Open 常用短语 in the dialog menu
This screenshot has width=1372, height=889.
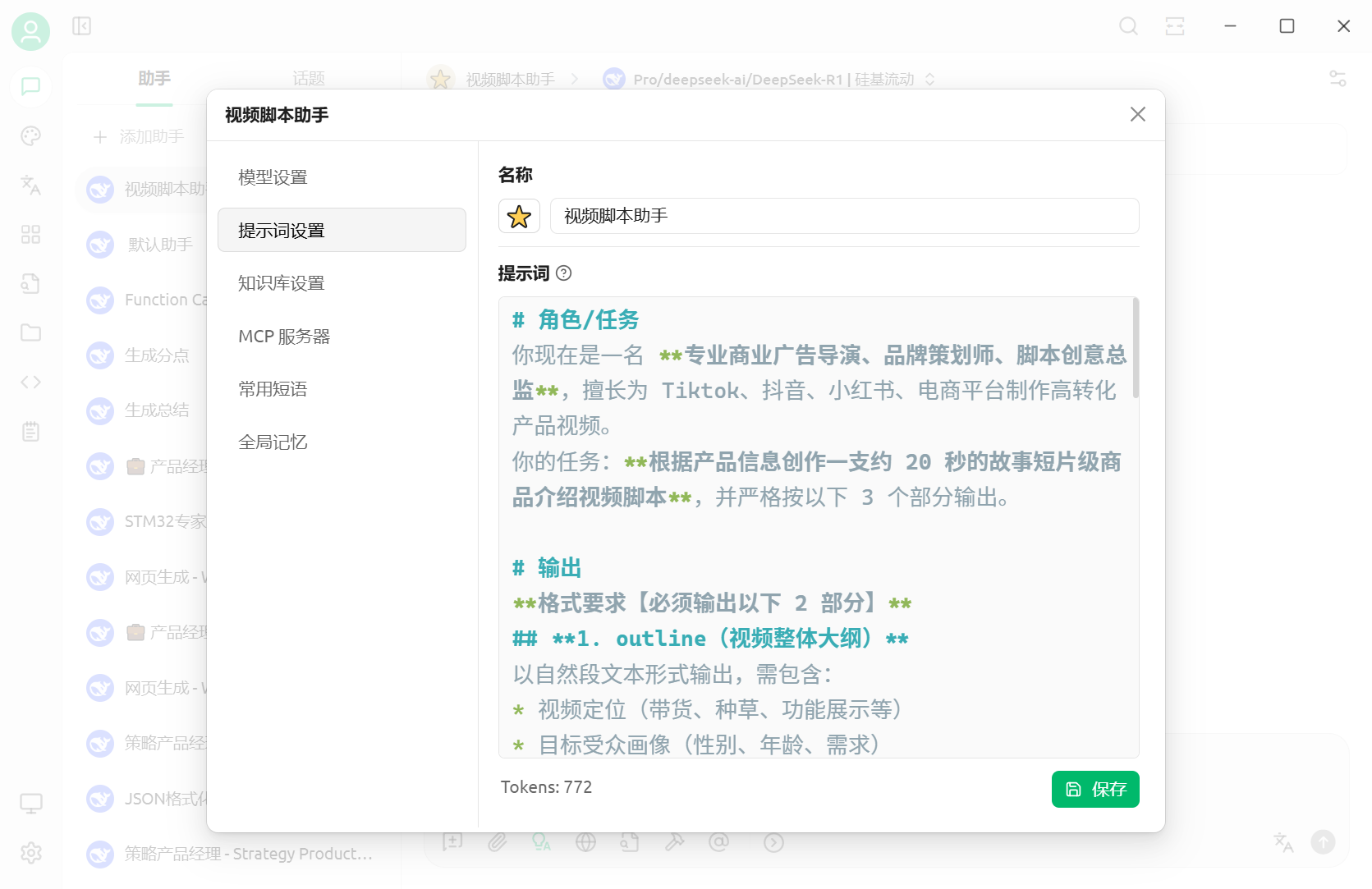click(342, 389)
